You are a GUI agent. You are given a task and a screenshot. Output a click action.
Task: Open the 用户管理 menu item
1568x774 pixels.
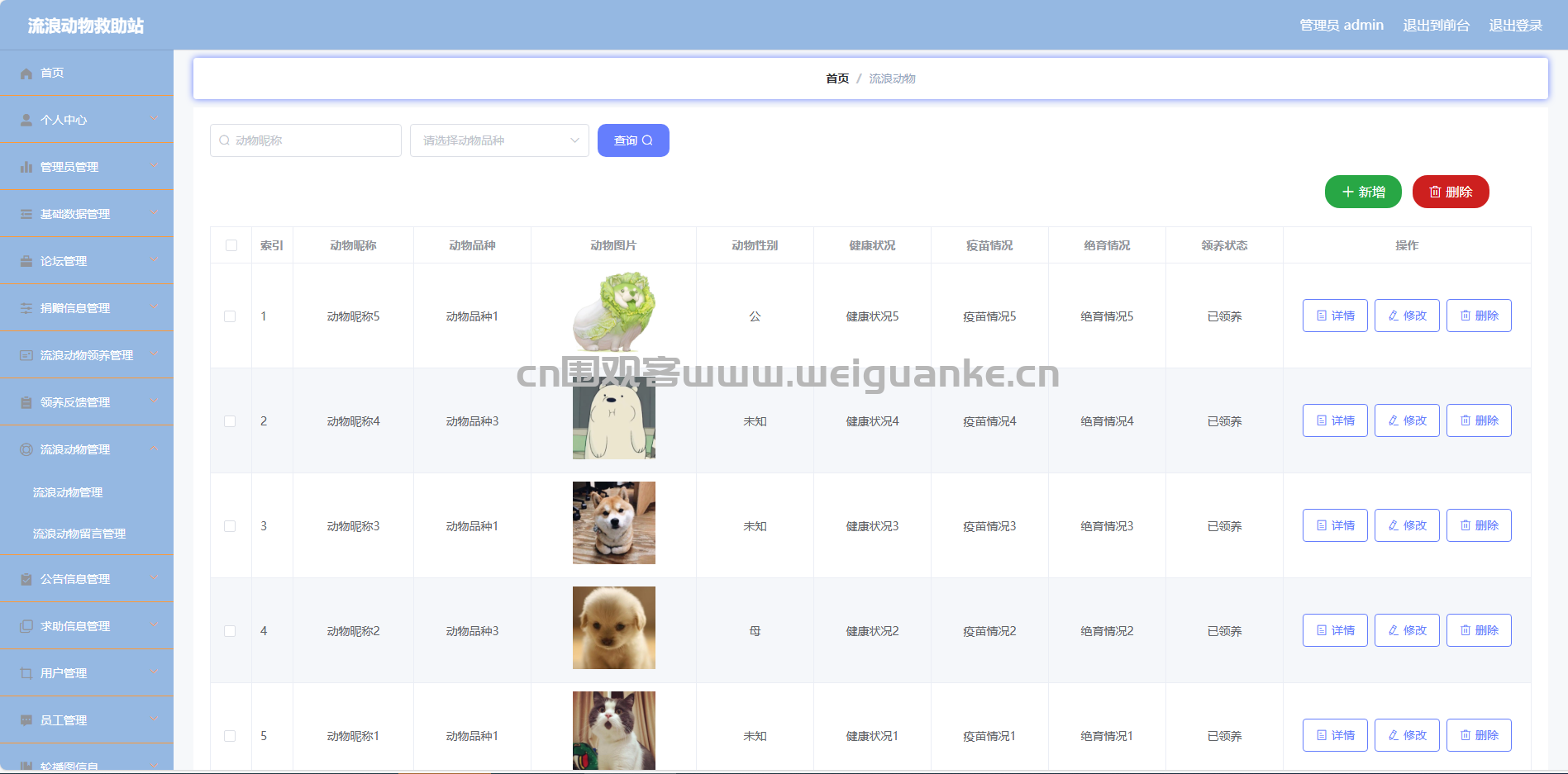87,674
